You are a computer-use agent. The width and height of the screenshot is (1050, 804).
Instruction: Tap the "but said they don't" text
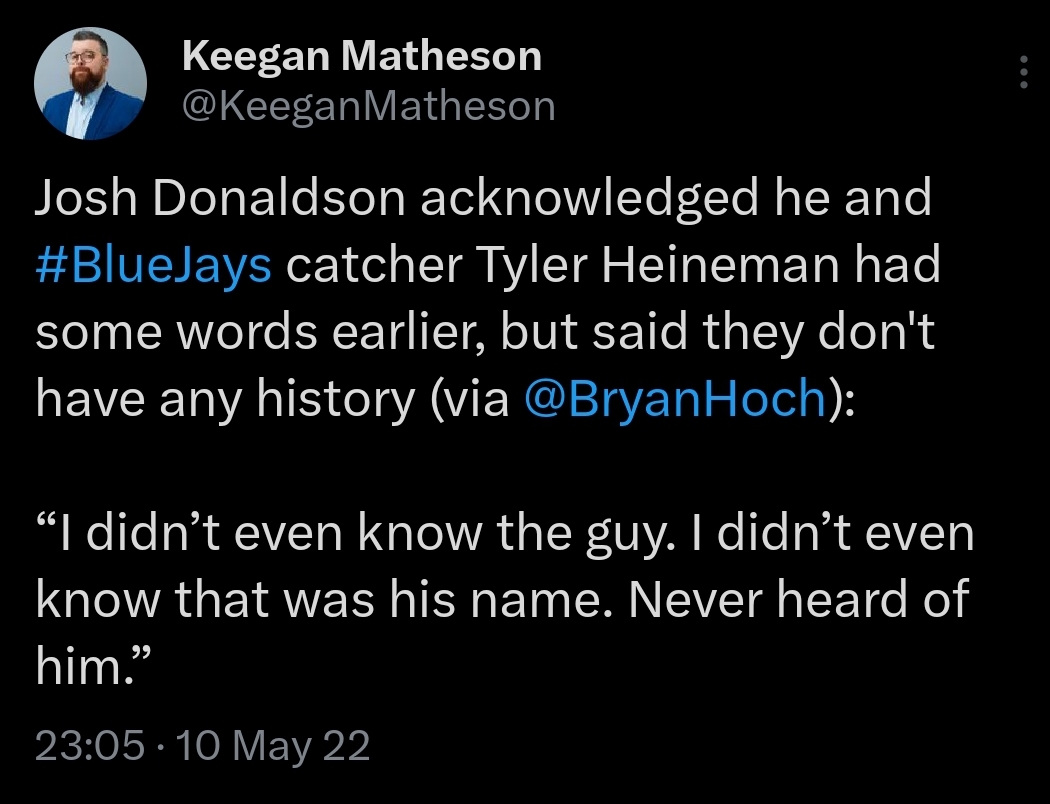point(717,332)
